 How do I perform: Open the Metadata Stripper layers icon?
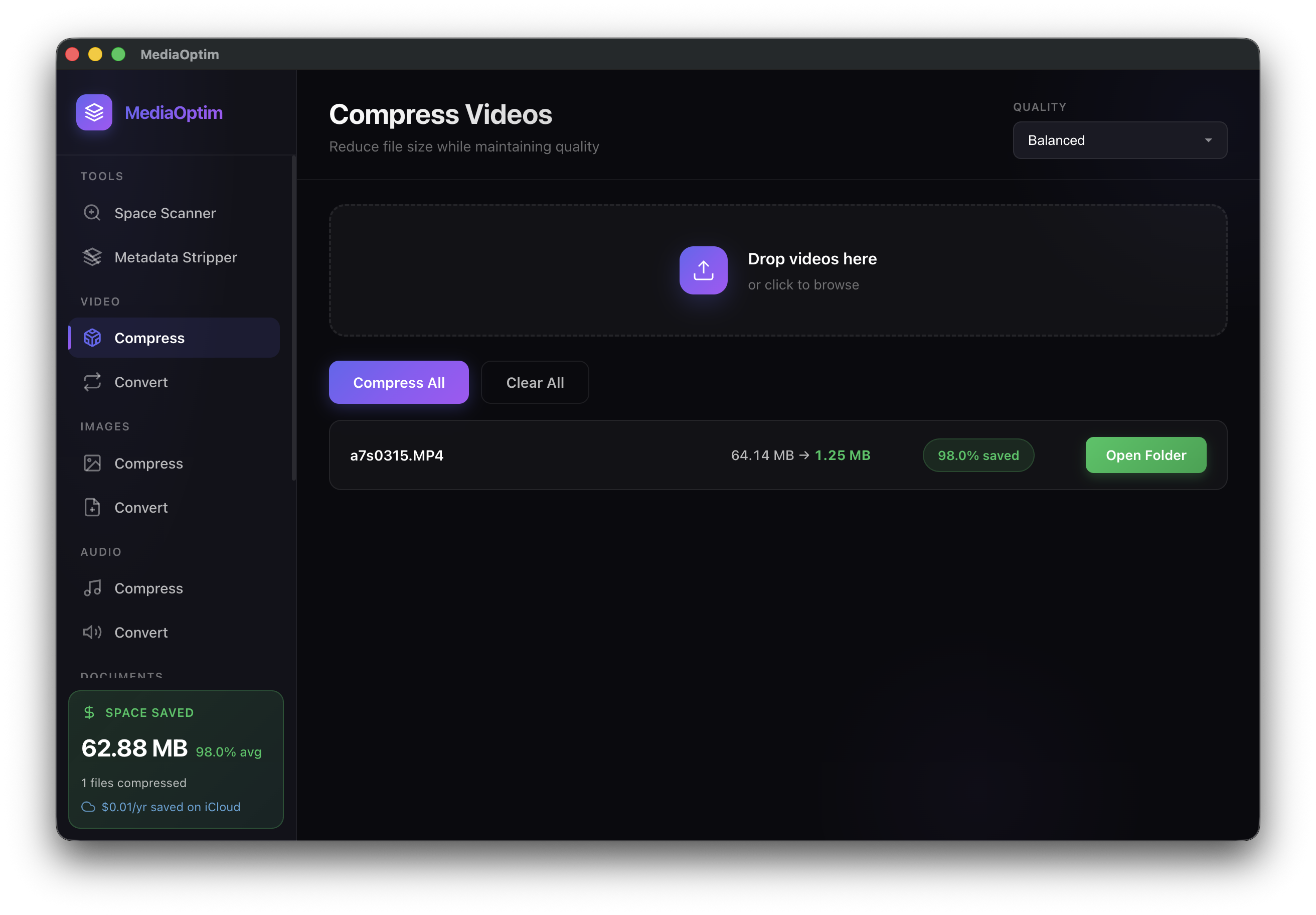93,257
